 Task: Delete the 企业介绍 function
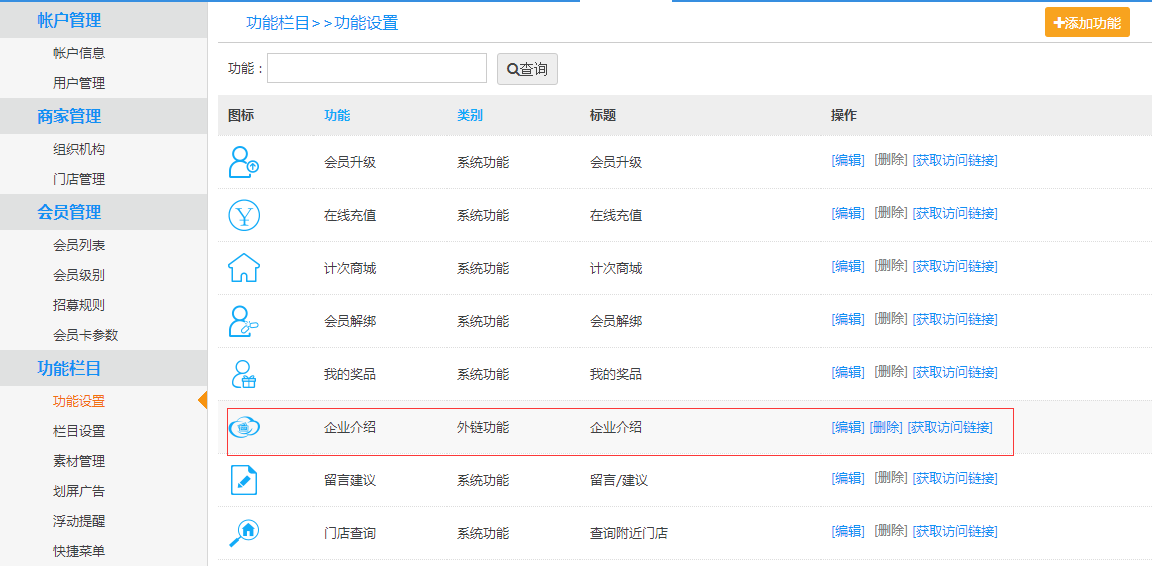886,427
